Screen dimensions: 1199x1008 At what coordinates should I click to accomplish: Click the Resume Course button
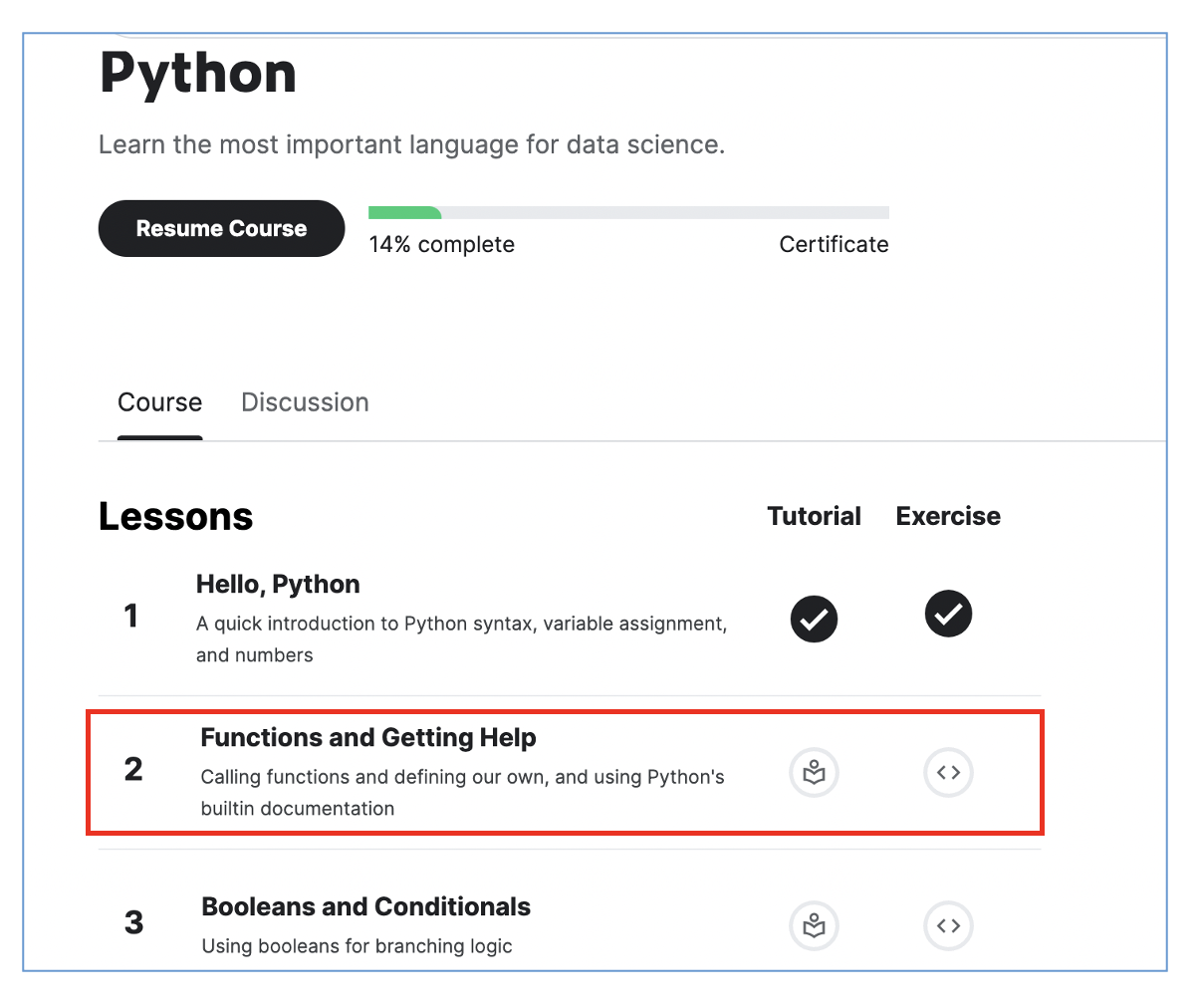(x=221, y=228)
